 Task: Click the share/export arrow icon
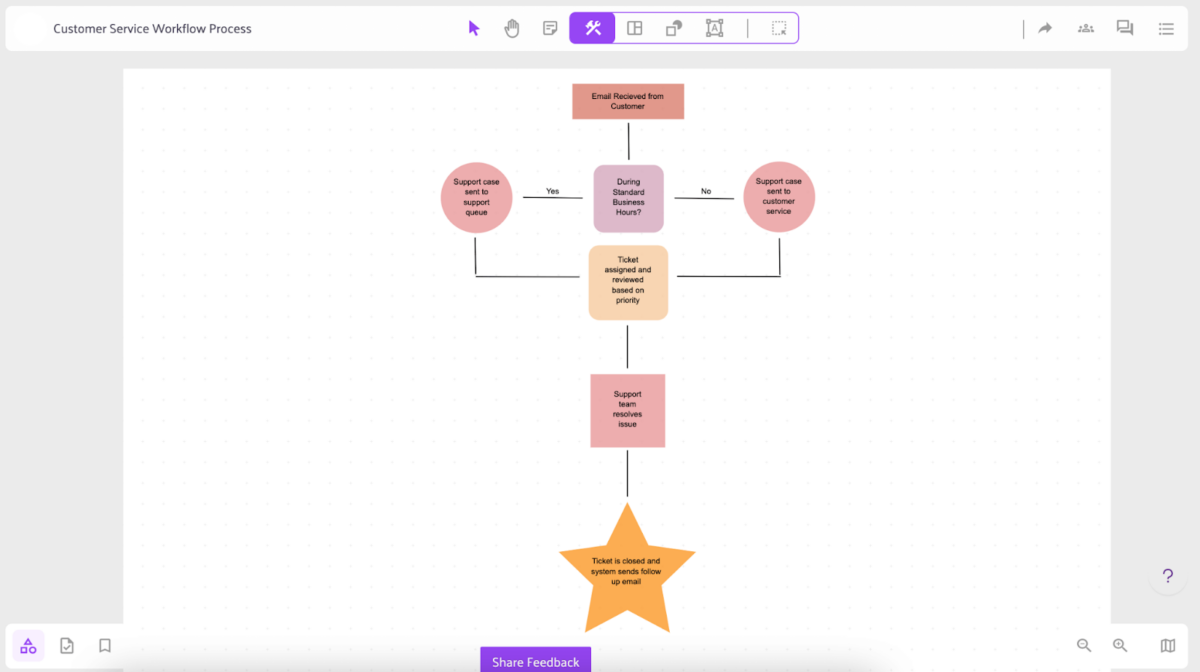tap(1044, 28)
